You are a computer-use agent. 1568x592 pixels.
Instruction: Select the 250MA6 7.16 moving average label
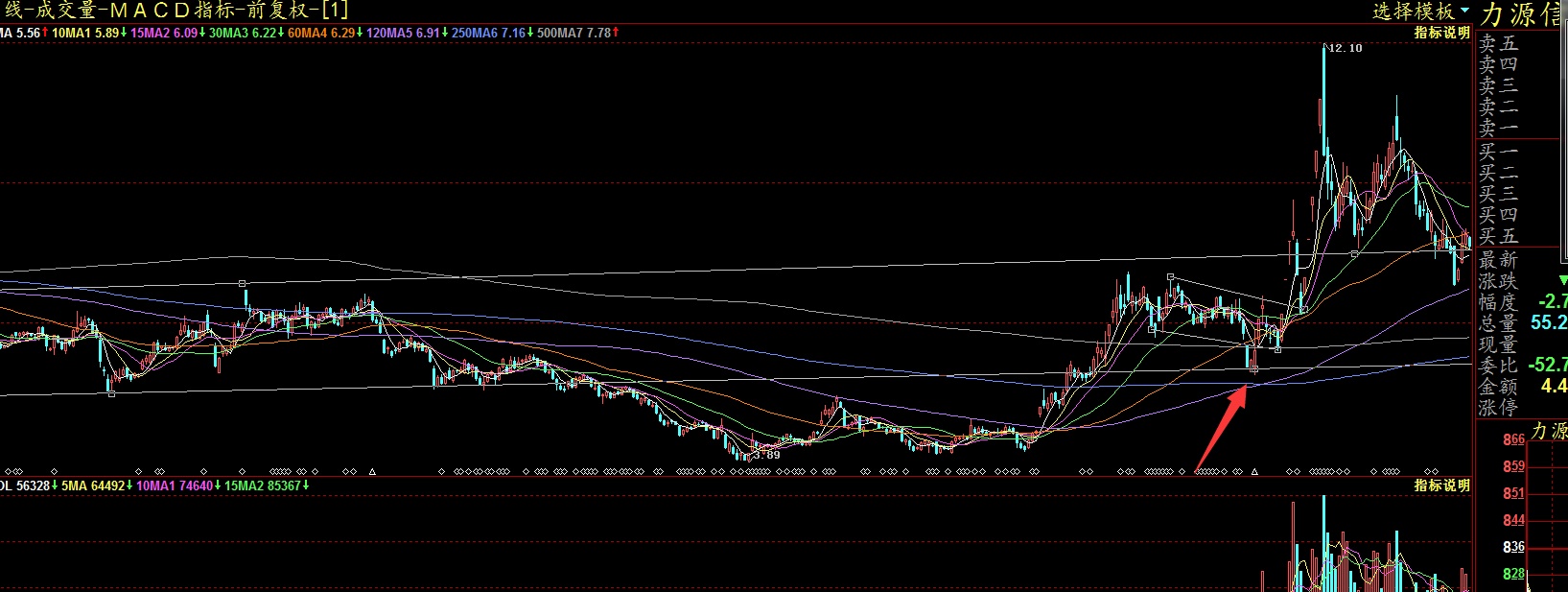[x=491, y=33]
